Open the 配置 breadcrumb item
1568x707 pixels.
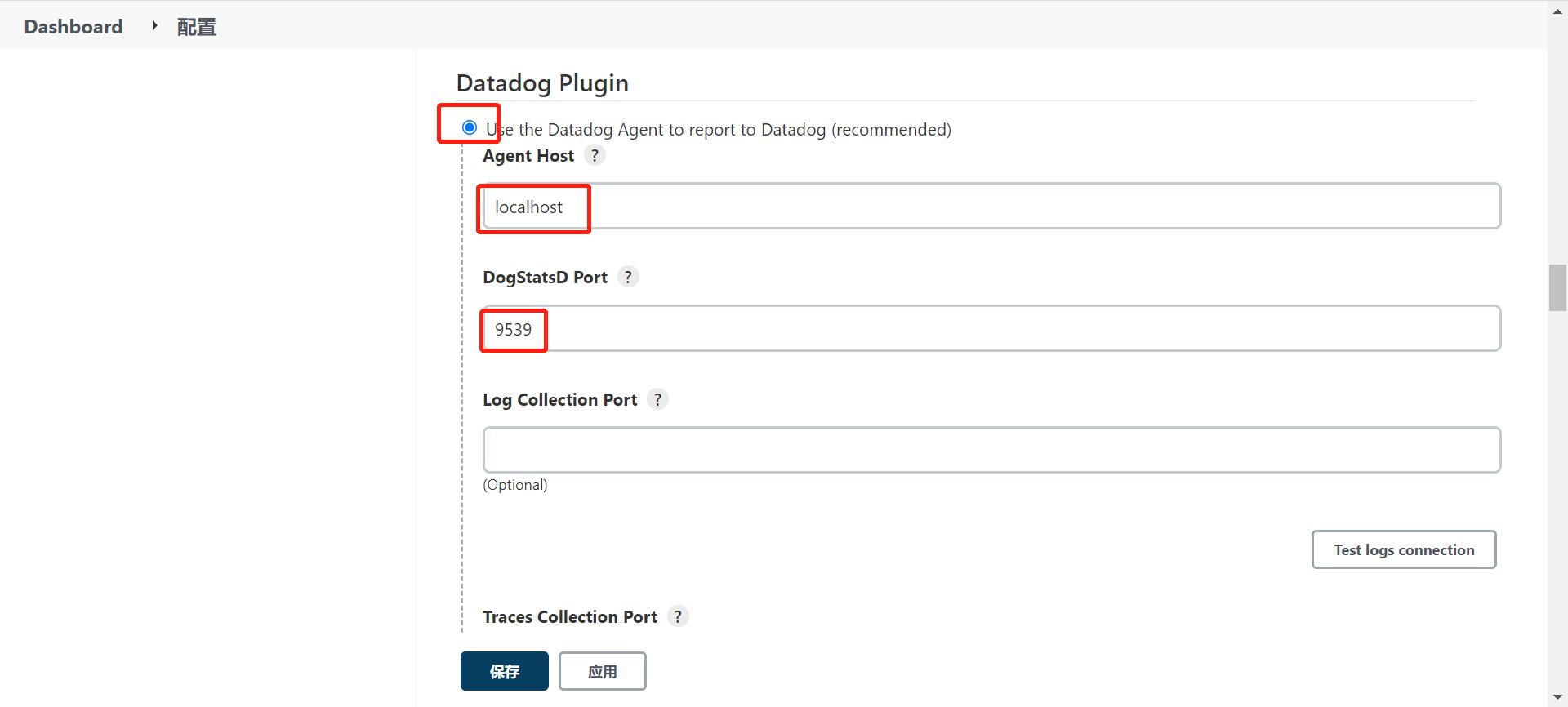pos(196,27)
